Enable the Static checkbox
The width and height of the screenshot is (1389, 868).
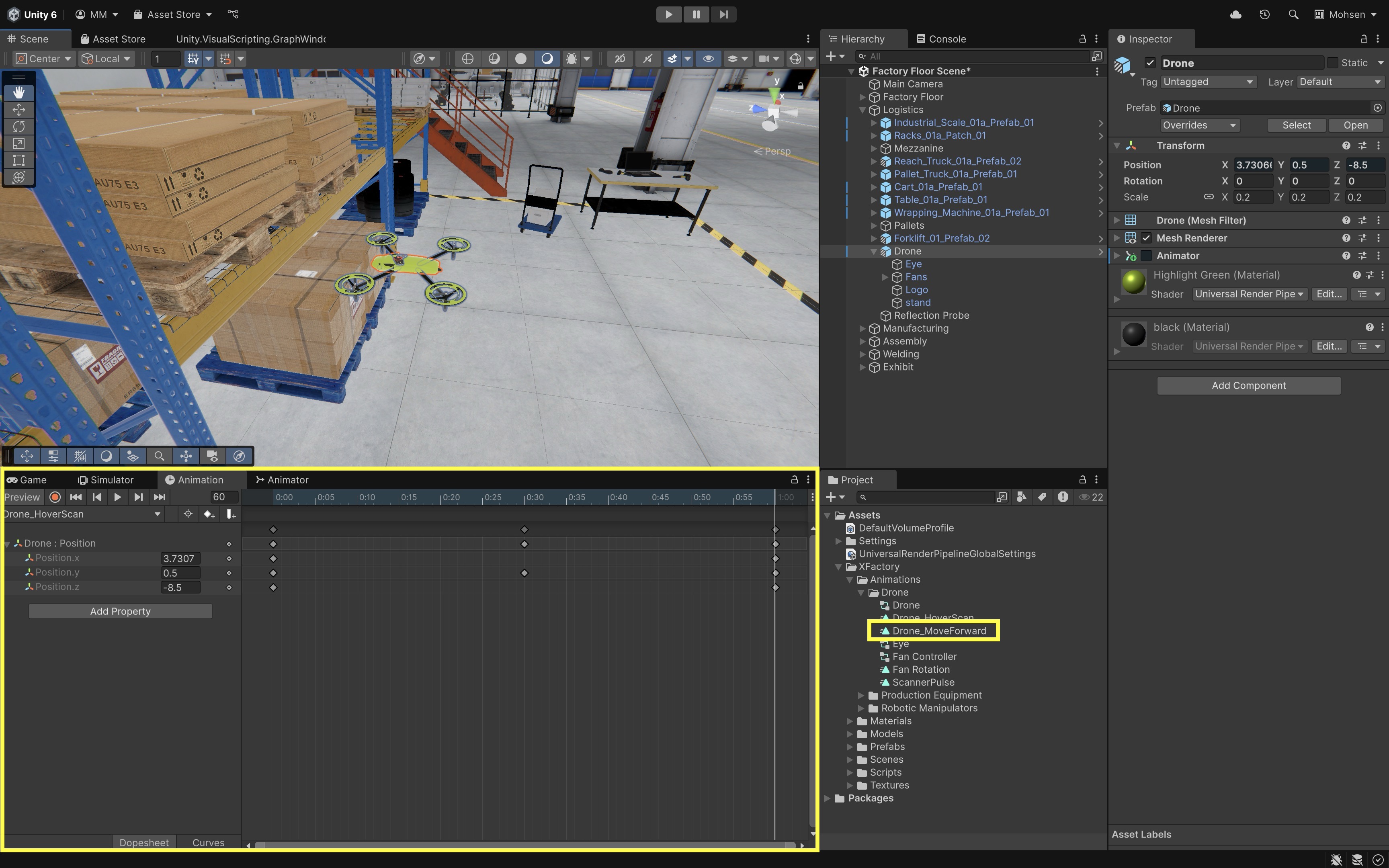pyautogui.click(x=1333, y=63)
